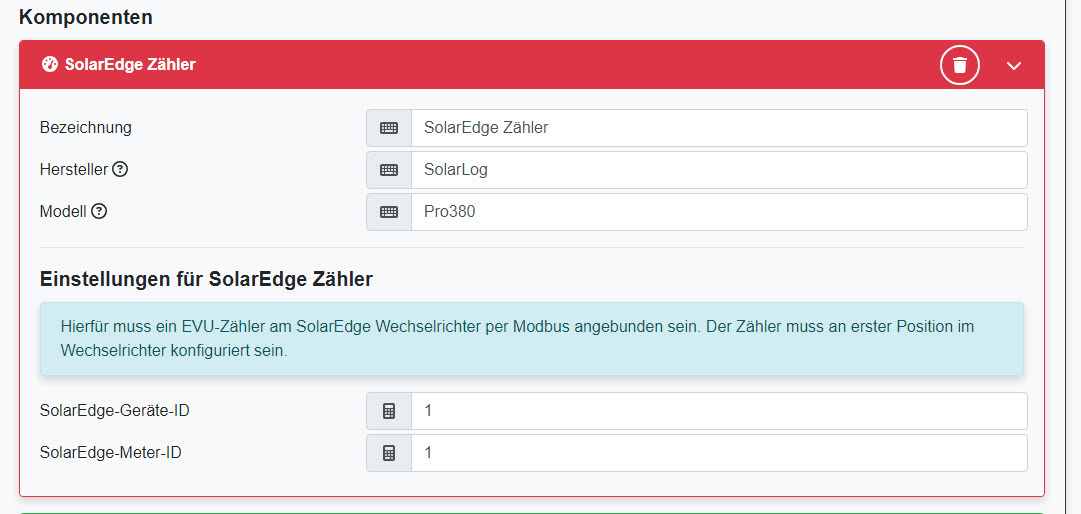Delete the SolarEdge Zähler component via trash icon

click(x=960, y=65)
